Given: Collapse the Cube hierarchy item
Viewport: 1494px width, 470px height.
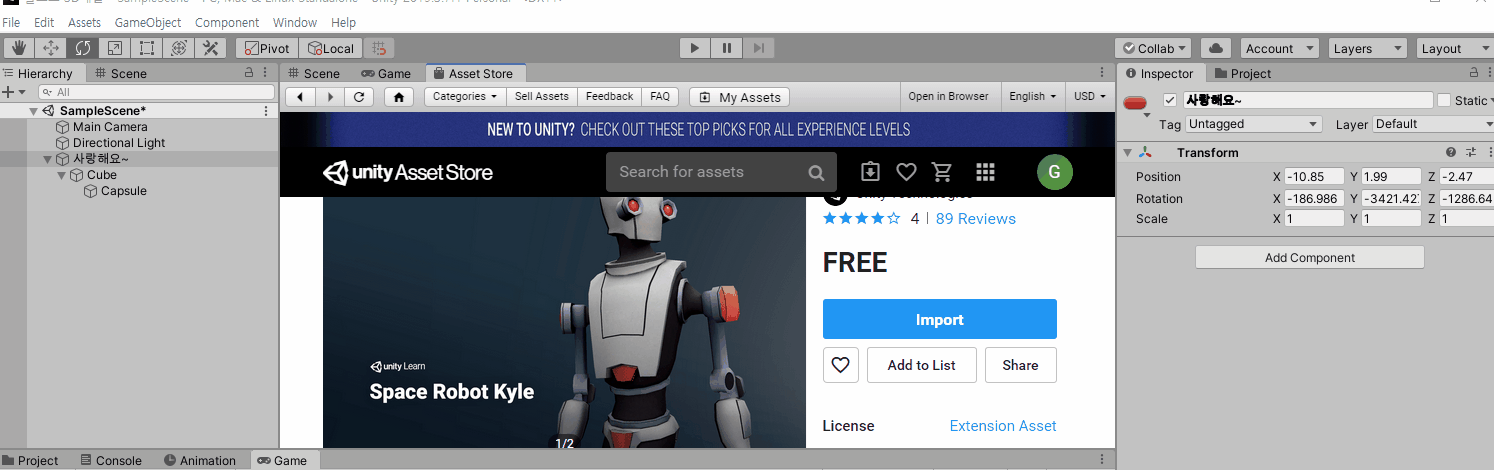Looking at the screenshot, I should coord(61,175).
